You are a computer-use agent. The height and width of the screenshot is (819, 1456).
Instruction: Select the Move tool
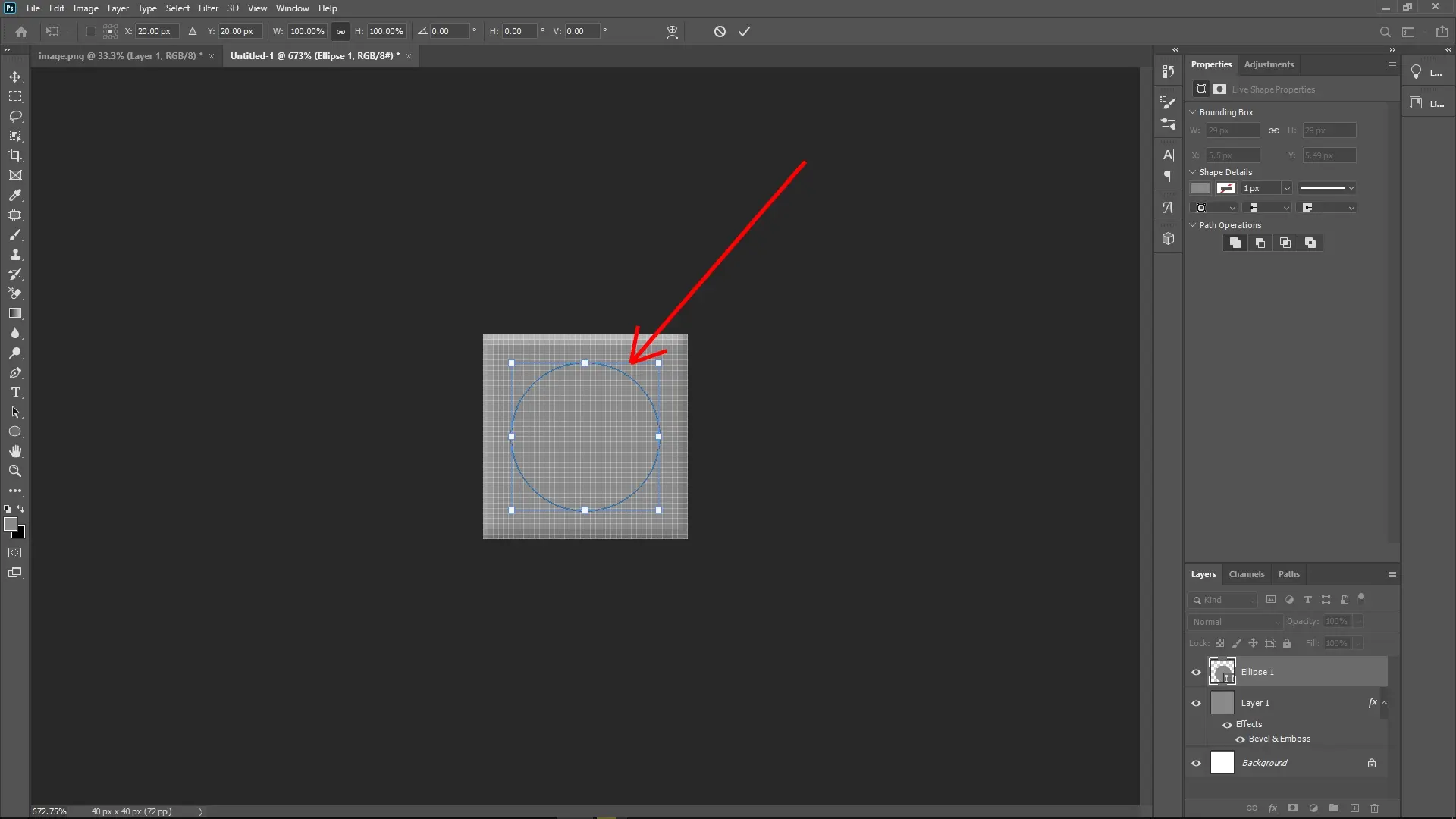coord(15,77)
